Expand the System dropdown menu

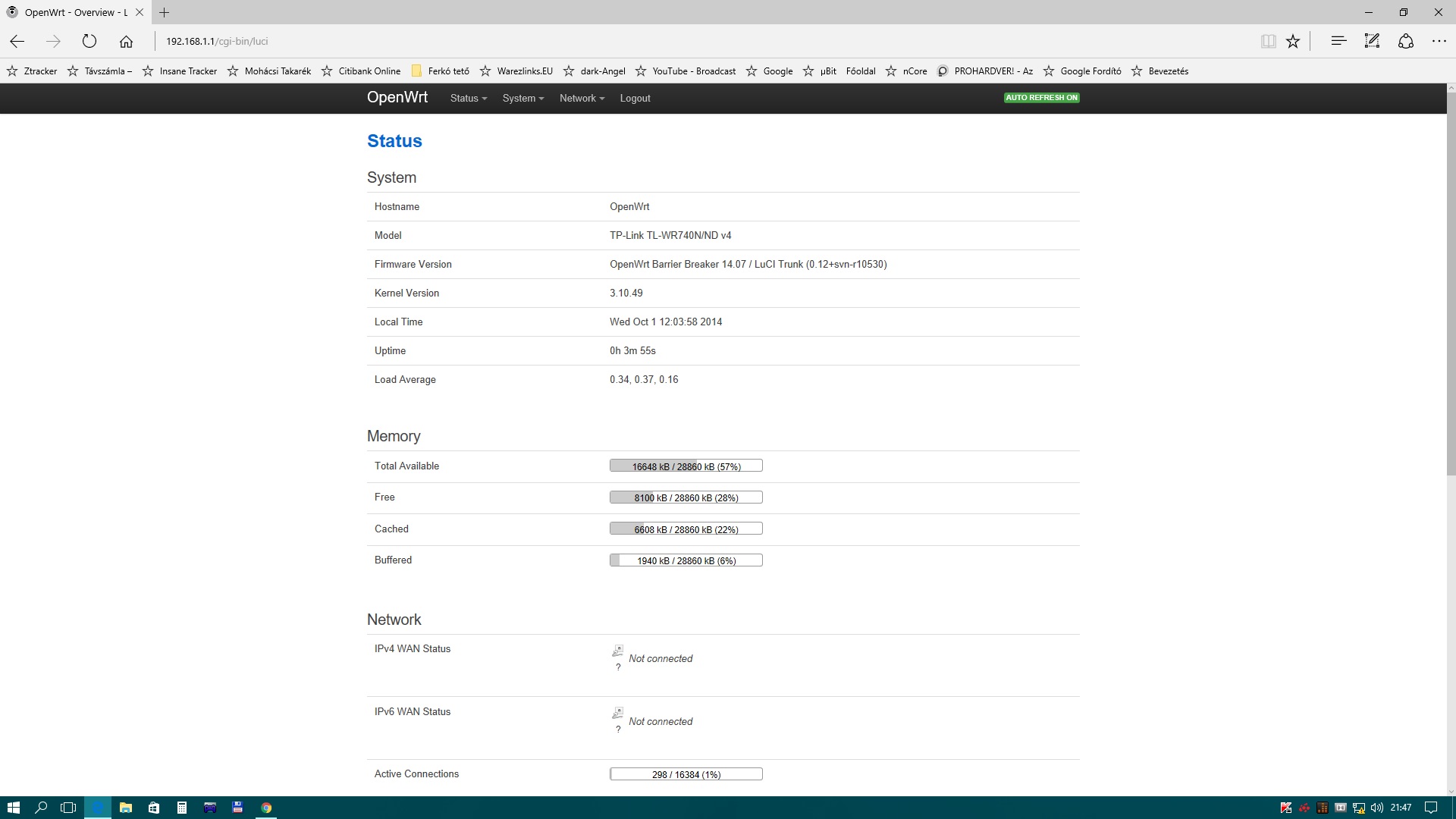pyautogui.click(x=522, y=99)
